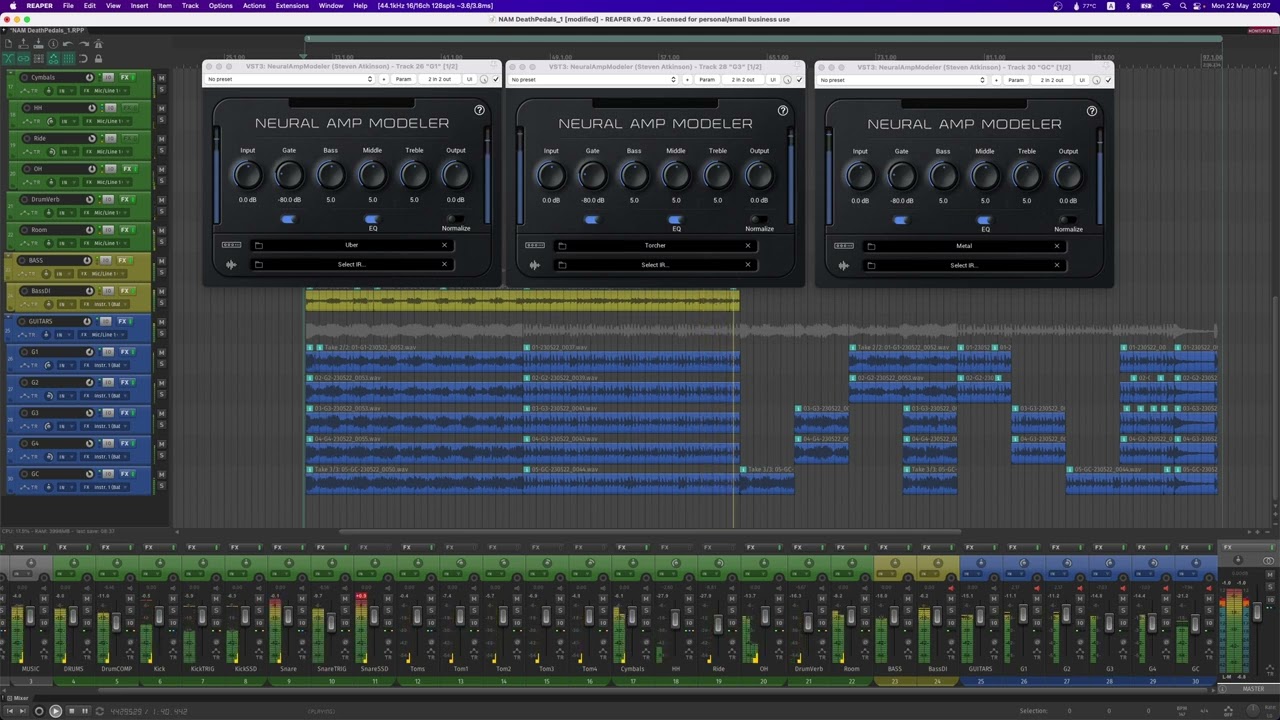Adjust the Input knob in the G1 plugin

tap(247, 175)
